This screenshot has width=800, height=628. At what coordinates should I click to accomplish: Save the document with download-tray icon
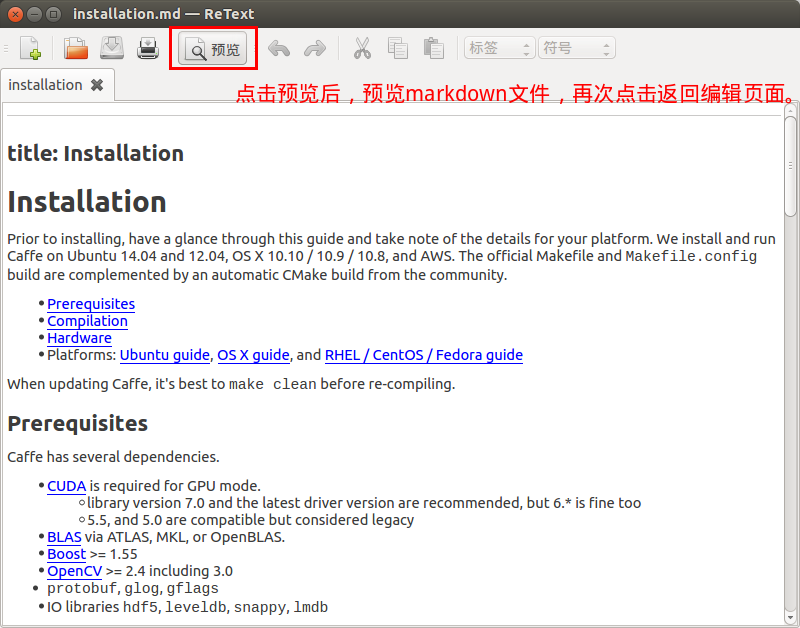pos(112,48)
